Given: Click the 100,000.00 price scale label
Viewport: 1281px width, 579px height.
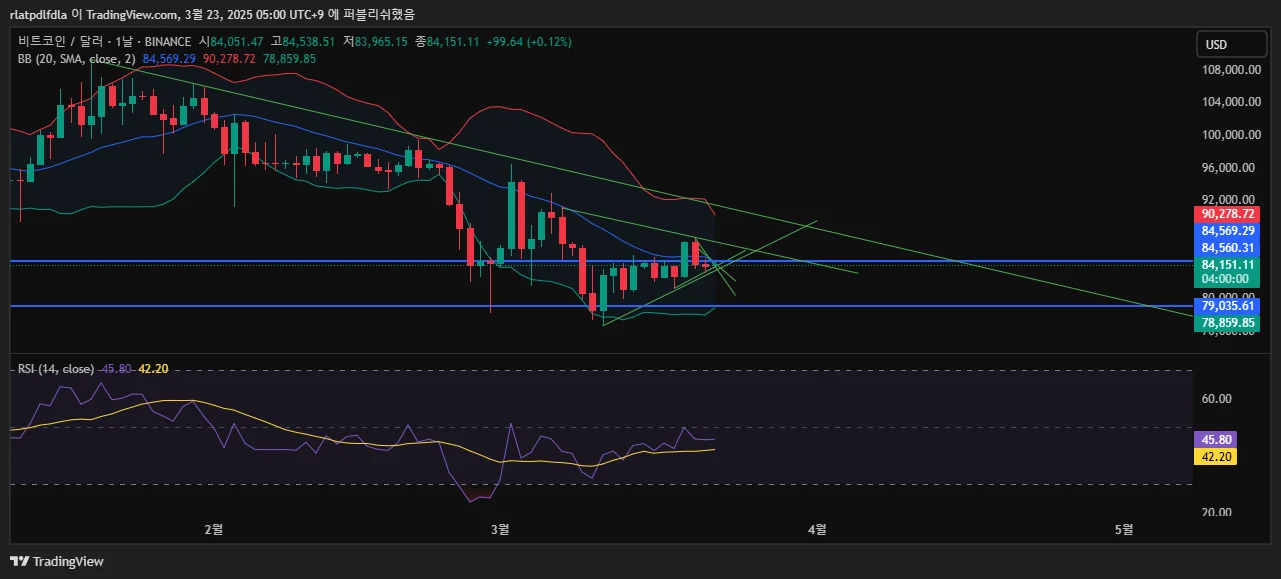Looking at the screenshot, I should point(1230,135).
